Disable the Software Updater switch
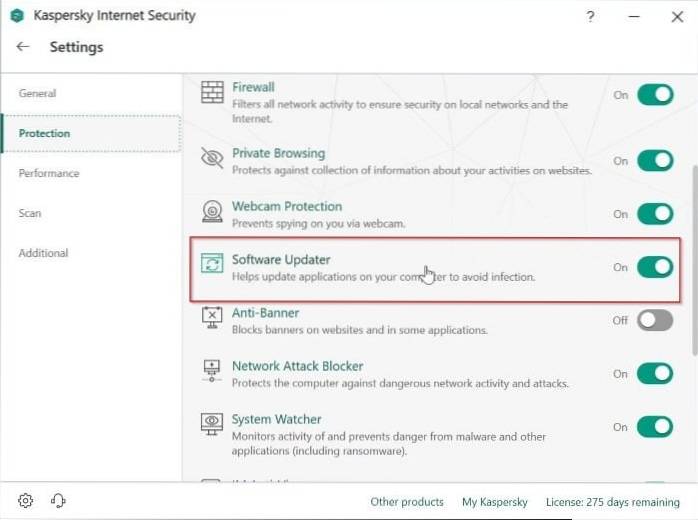This screenshot has width=698, height=520. (655, 267)
